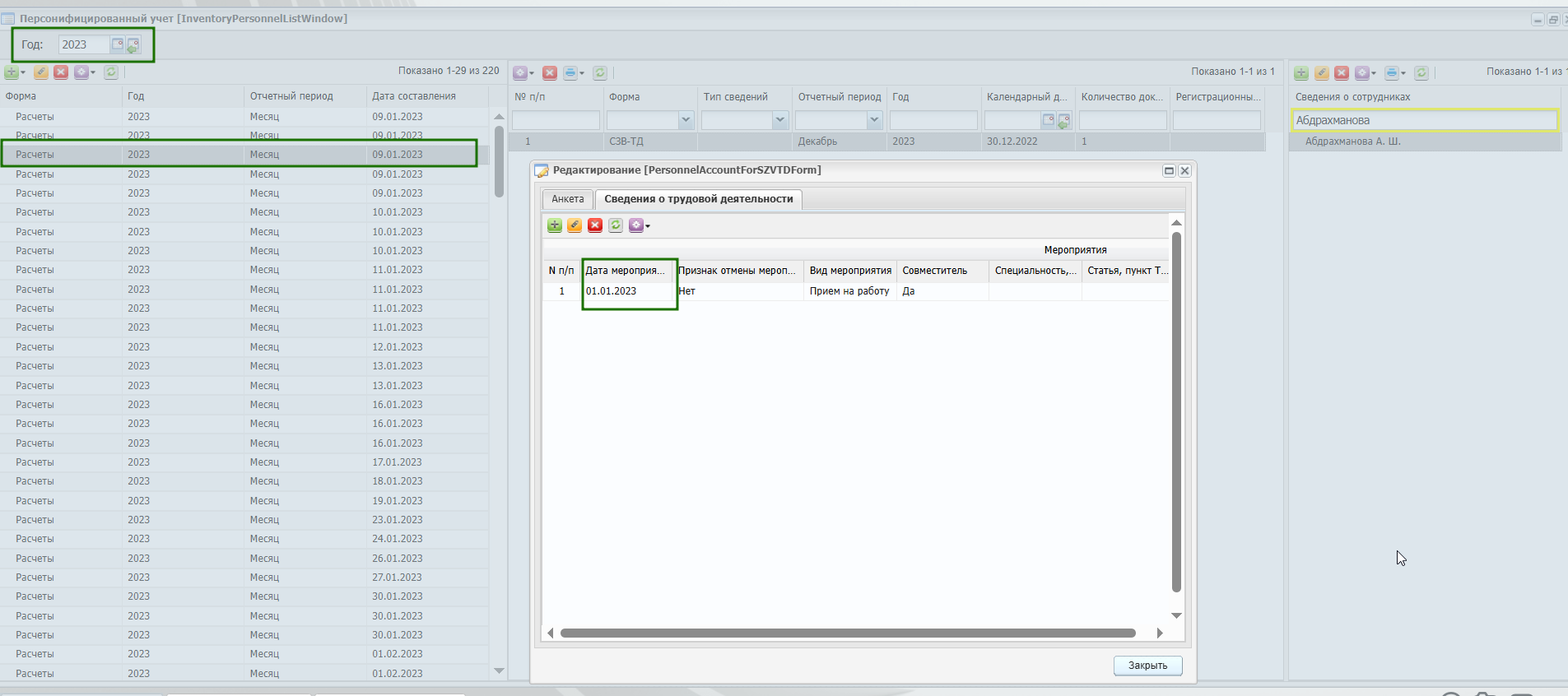This screenshot has width=1568, height=696.
Task: Select the row with date 12.01.2023
Action: point(244,347)
